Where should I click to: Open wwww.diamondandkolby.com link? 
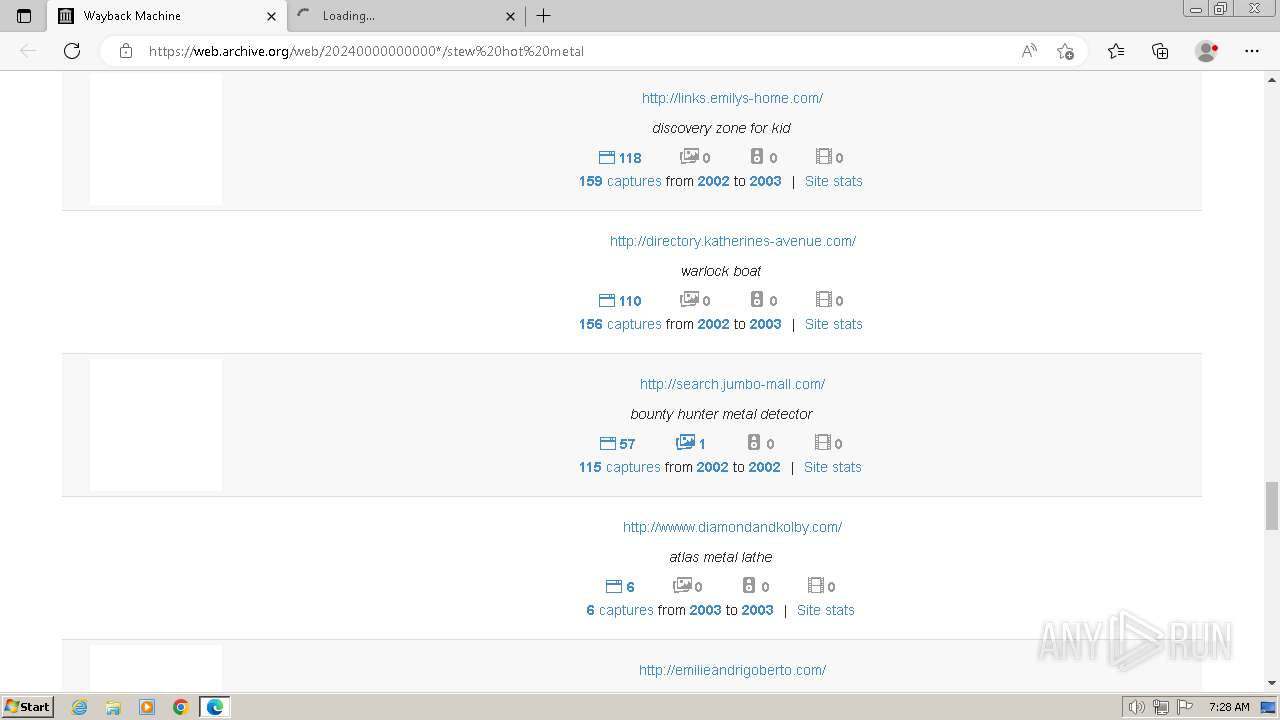(x=732, y=527)
